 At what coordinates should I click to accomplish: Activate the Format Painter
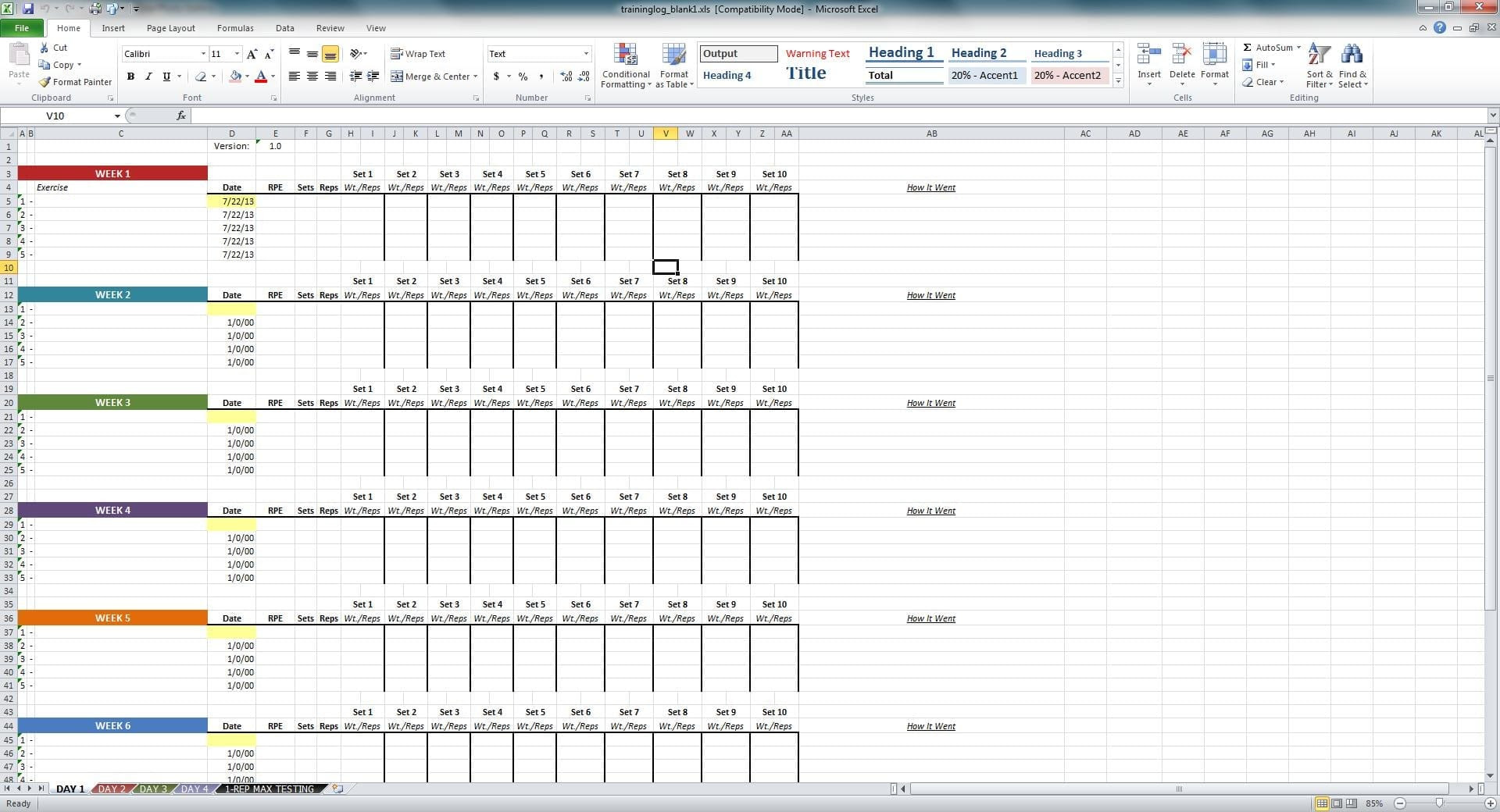pyautogui.click(x=75, y=81)
